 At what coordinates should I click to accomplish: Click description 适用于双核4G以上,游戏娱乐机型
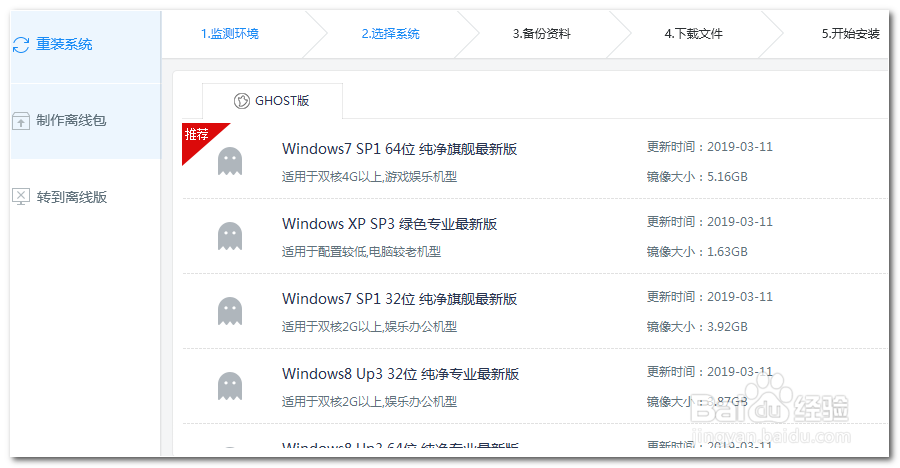(x=369, y=177)
